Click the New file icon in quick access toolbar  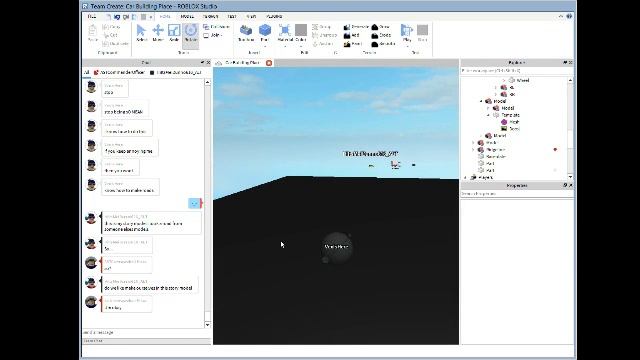(108, 17)
